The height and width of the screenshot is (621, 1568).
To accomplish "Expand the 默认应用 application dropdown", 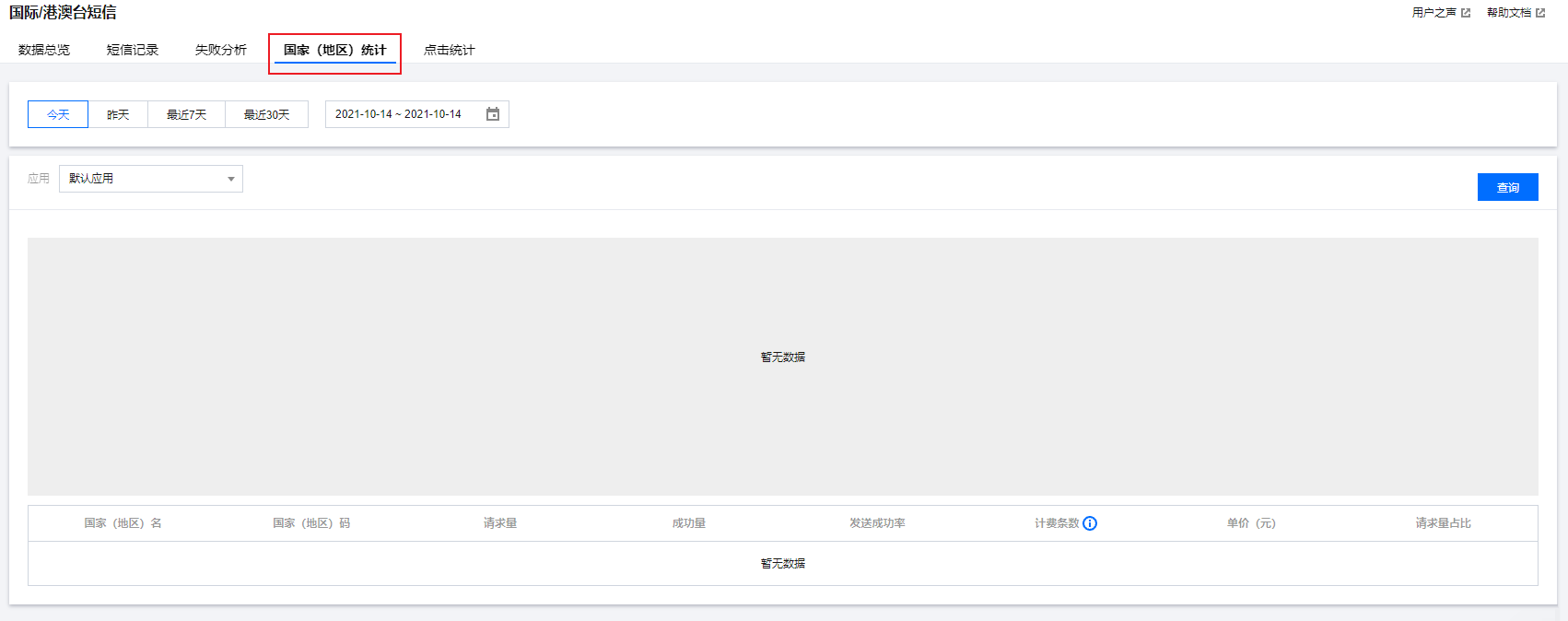I will click(x=151, y=179).
